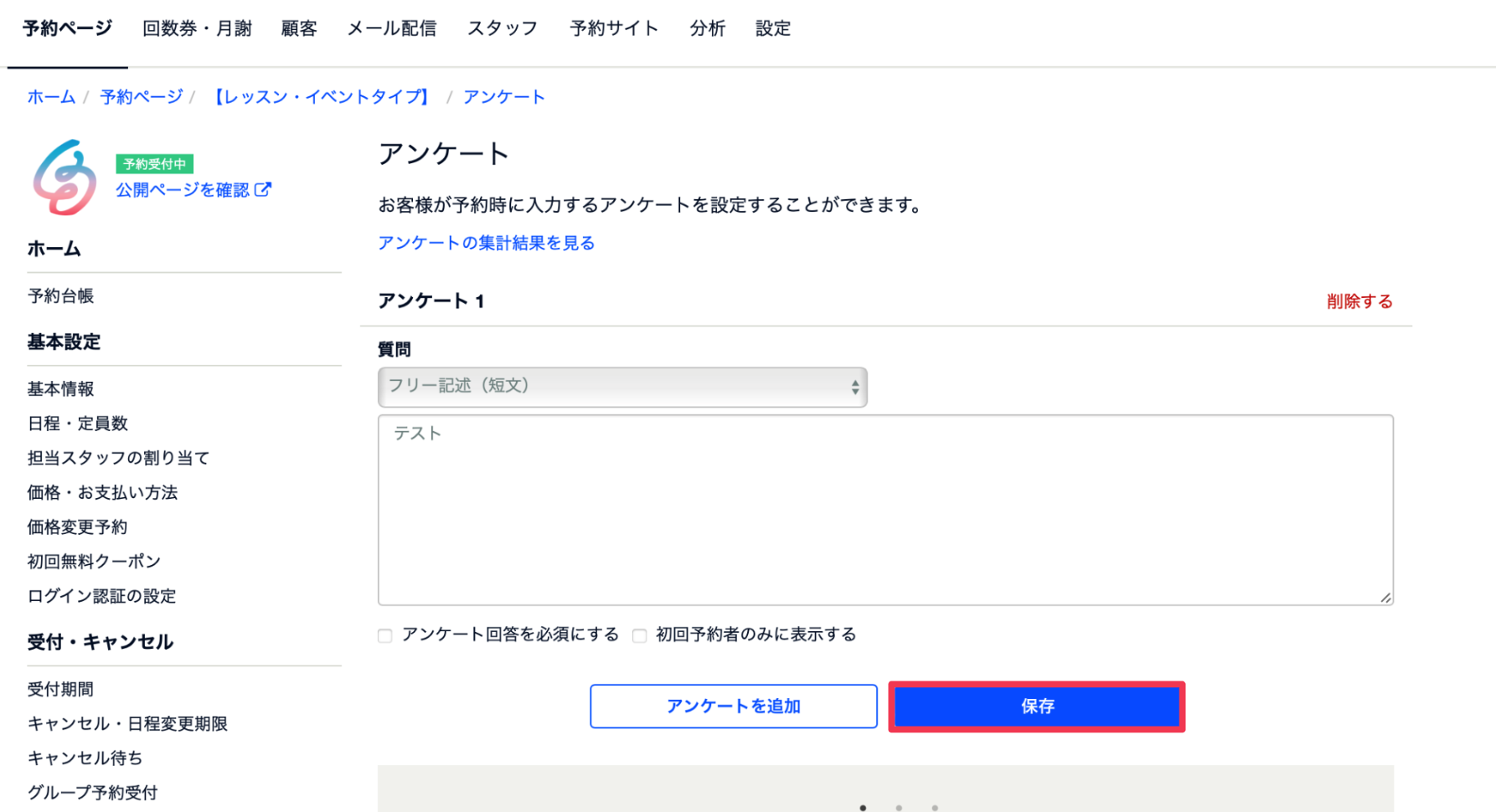1496x812 pixels.
Task: Click 削除する for アンケート 1
Action: pos(1359,301)
